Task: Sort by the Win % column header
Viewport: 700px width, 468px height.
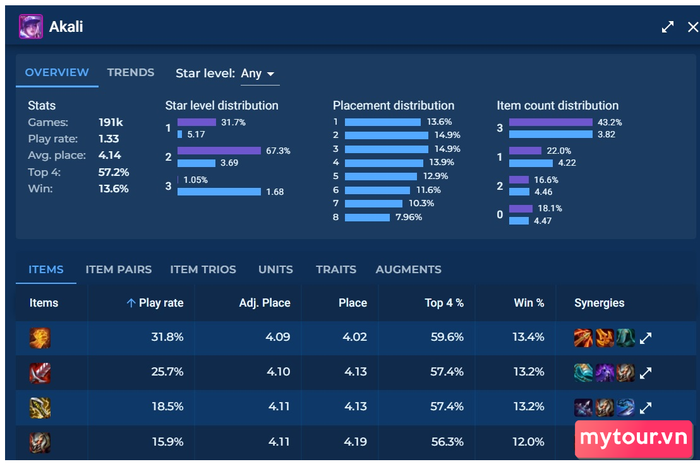Action: (x=529, y=303)
